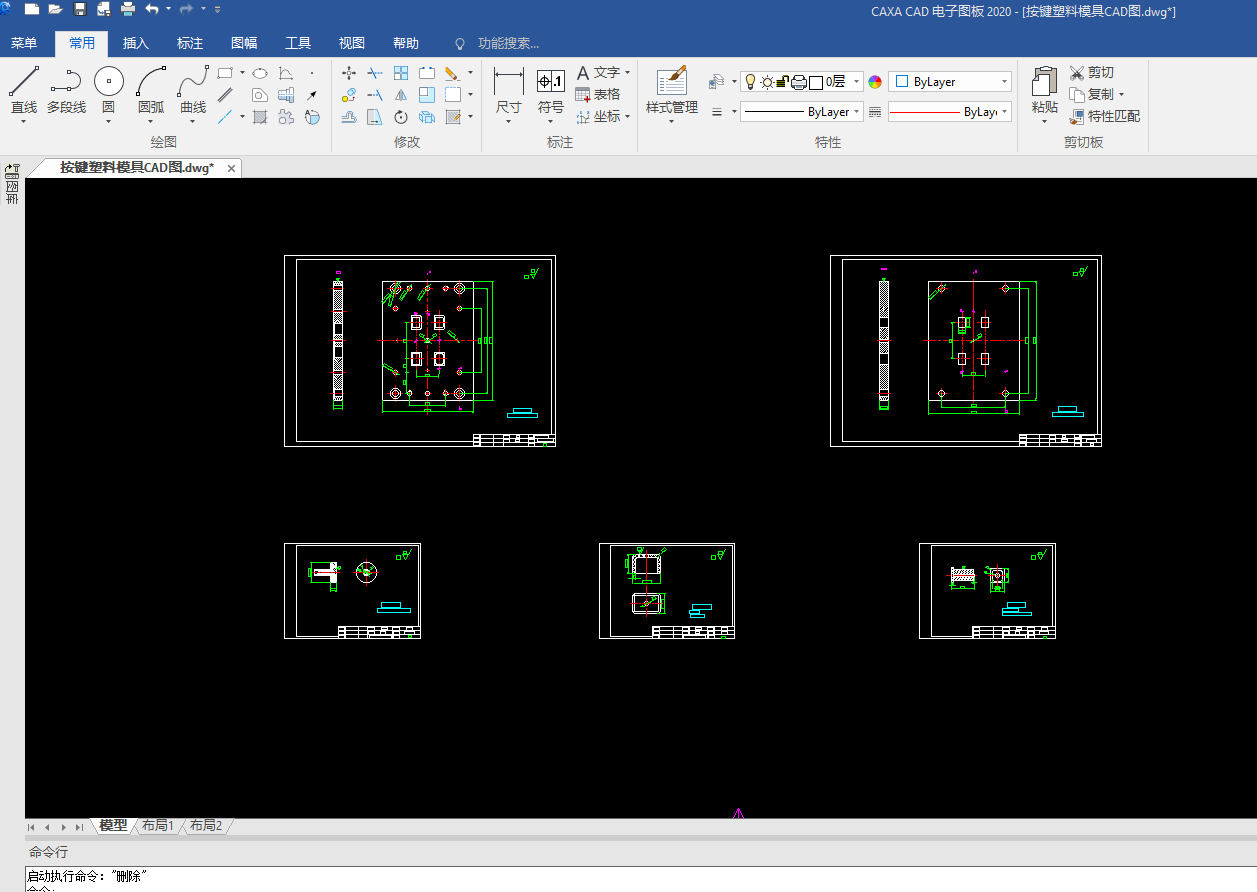Open the 图库 side panel
Image resolution: width=1257 pixels, height=892 pixels.
(12, 185)
